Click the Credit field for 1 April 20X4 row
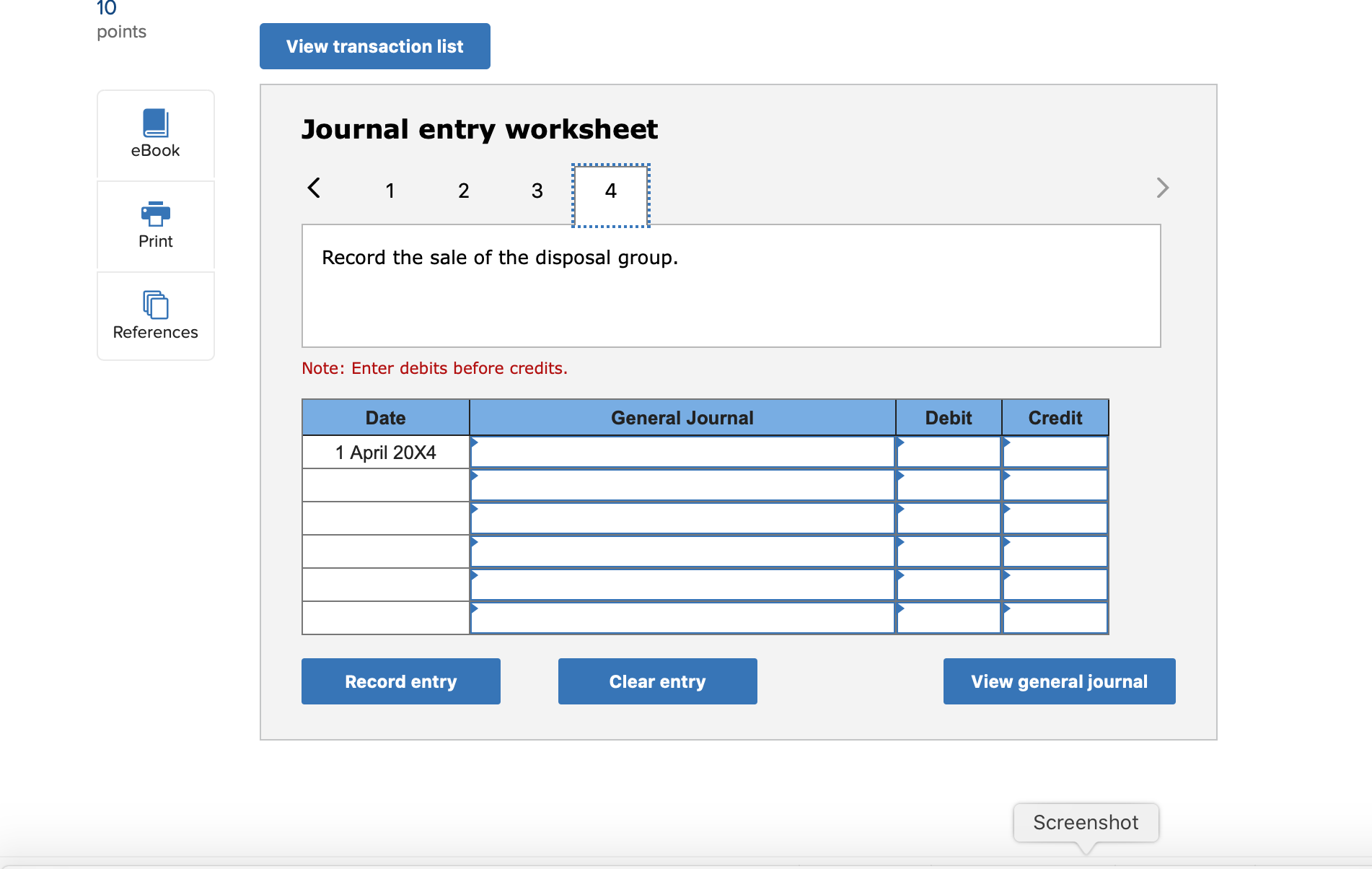 [x=1055, y=453]
